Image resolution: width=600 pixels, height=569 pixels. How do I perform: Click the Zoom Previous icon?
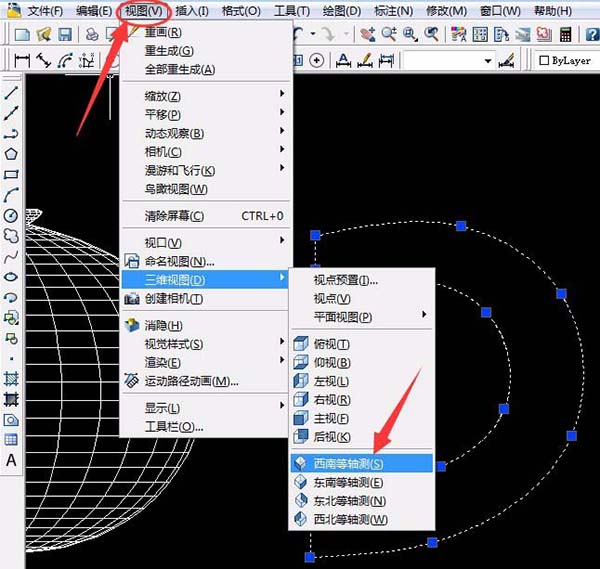click(431, 35)
